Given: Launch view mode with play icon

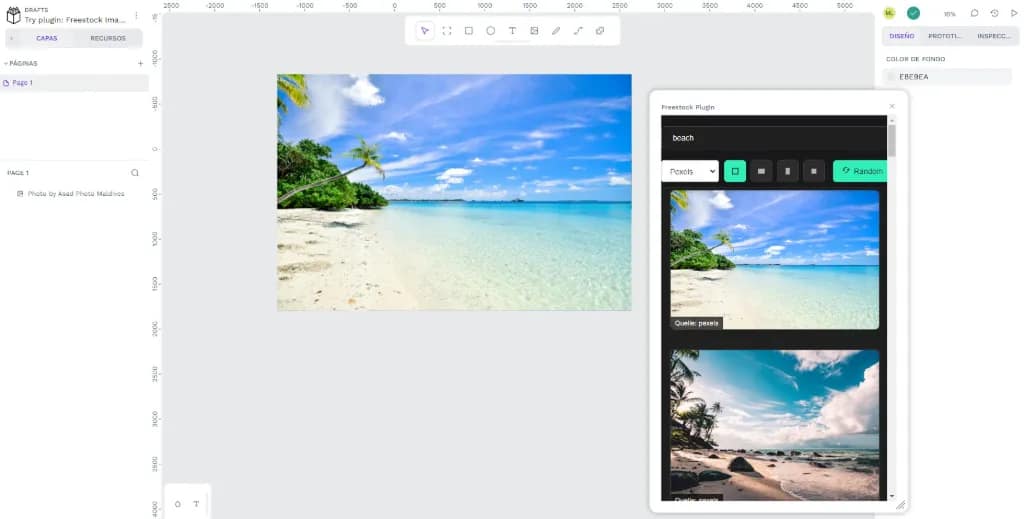Looking at the screenshot, I should click(x=1014, y=13).
